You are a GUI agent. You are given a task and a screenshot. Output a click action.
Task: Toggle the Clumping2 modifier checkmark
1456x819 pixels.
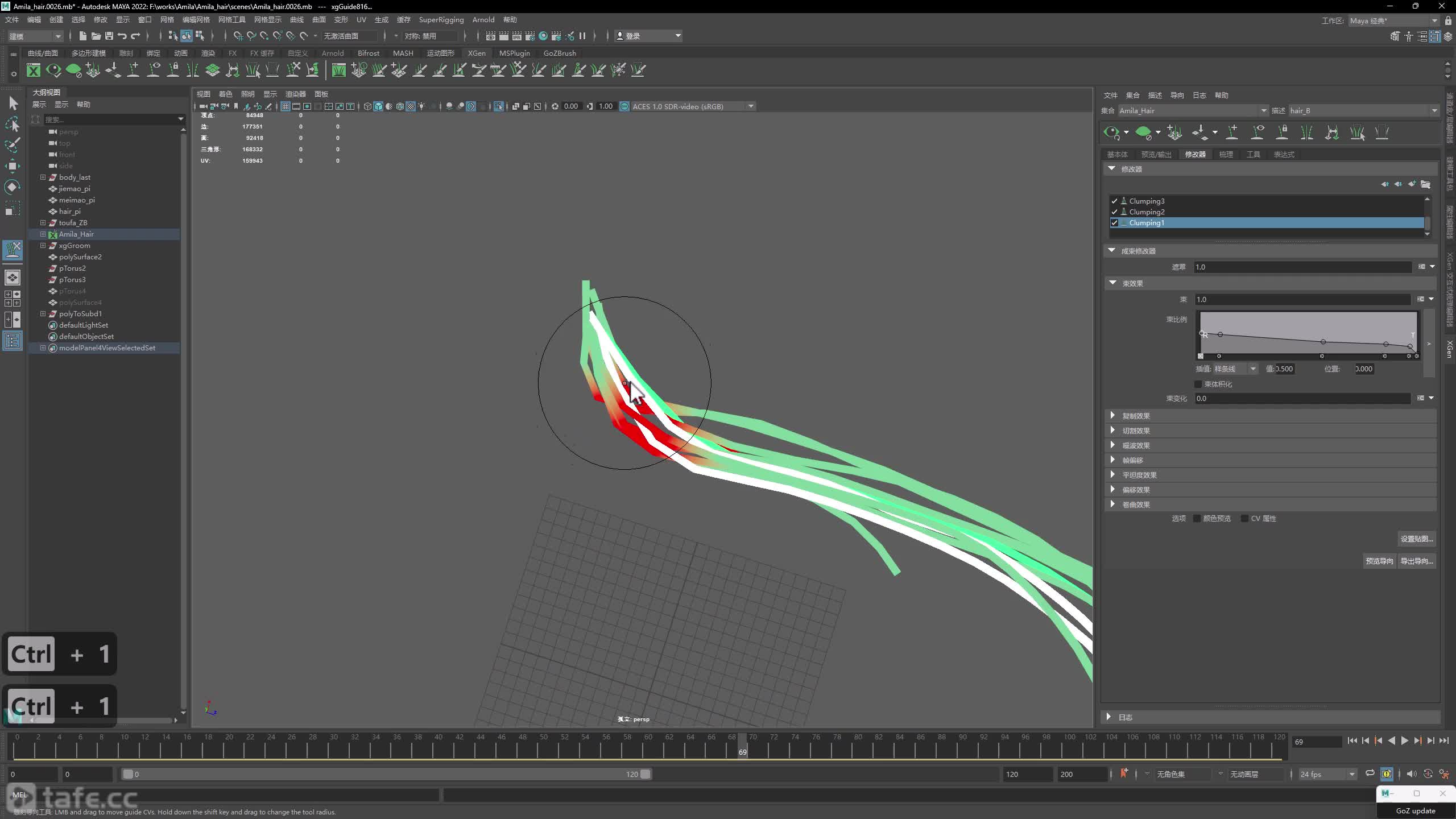[x=1114, y=212]
